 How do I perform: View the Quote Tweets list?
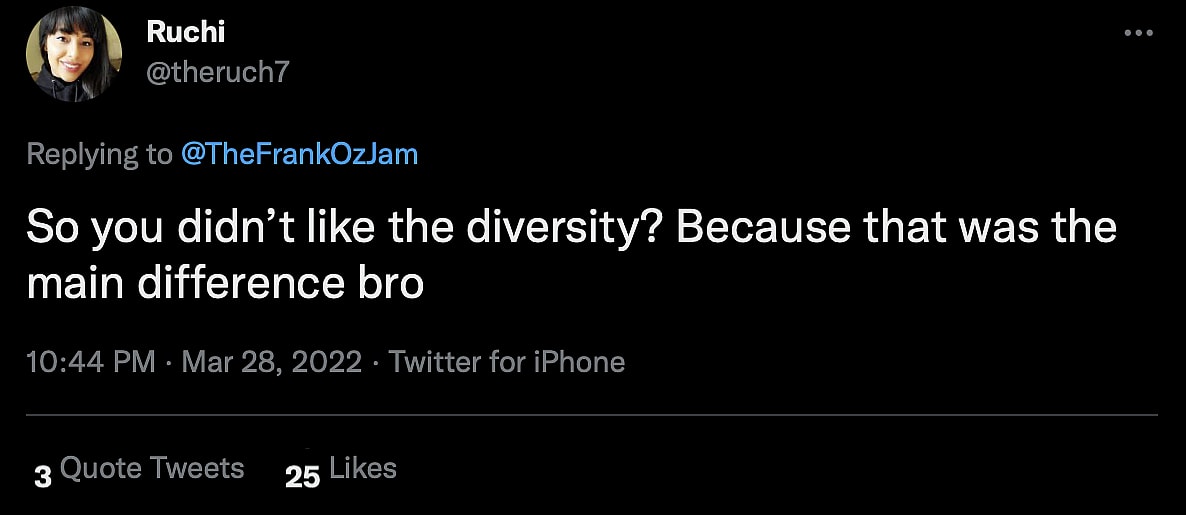point(152,468)
